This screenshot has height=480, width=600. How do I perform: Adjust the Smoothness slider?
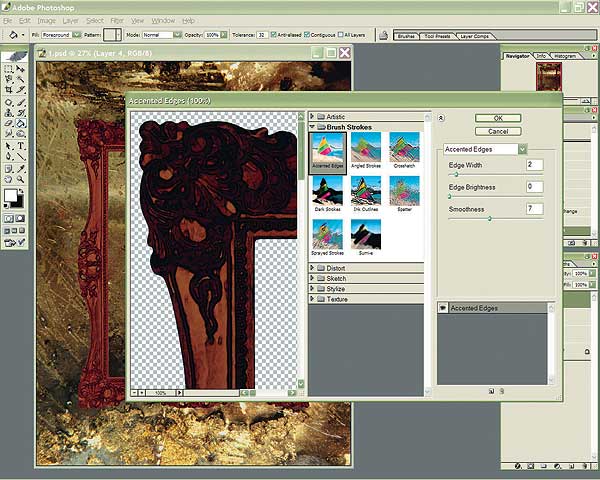[489, 218]
